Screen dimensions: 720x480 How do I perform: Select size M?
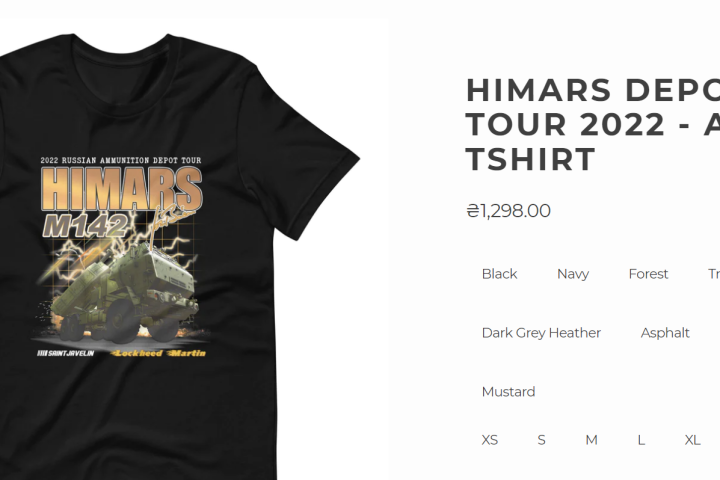click(x=591, y=440)
